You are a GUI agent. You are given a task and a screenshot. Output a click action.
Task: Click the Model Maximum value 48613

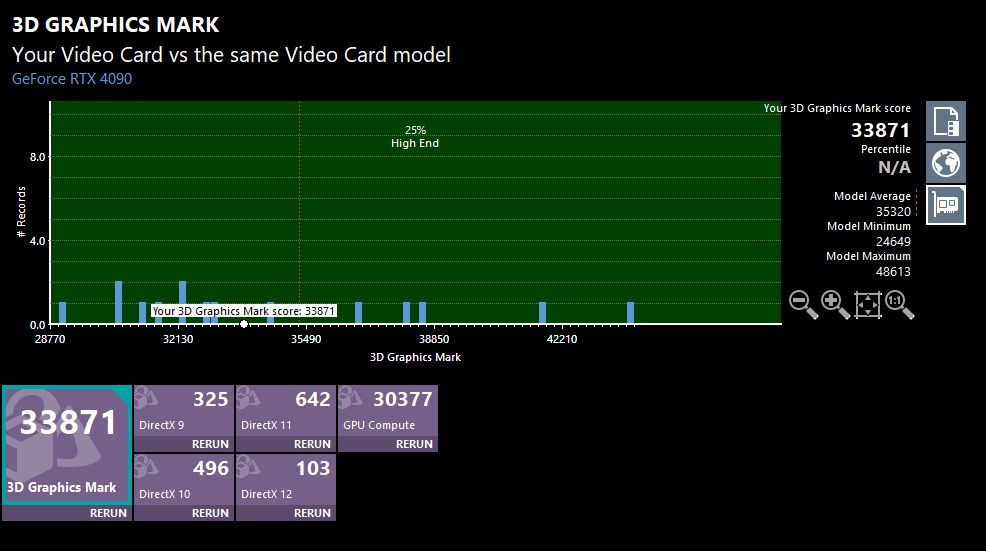pyautogui.click(x=893, y=272)
